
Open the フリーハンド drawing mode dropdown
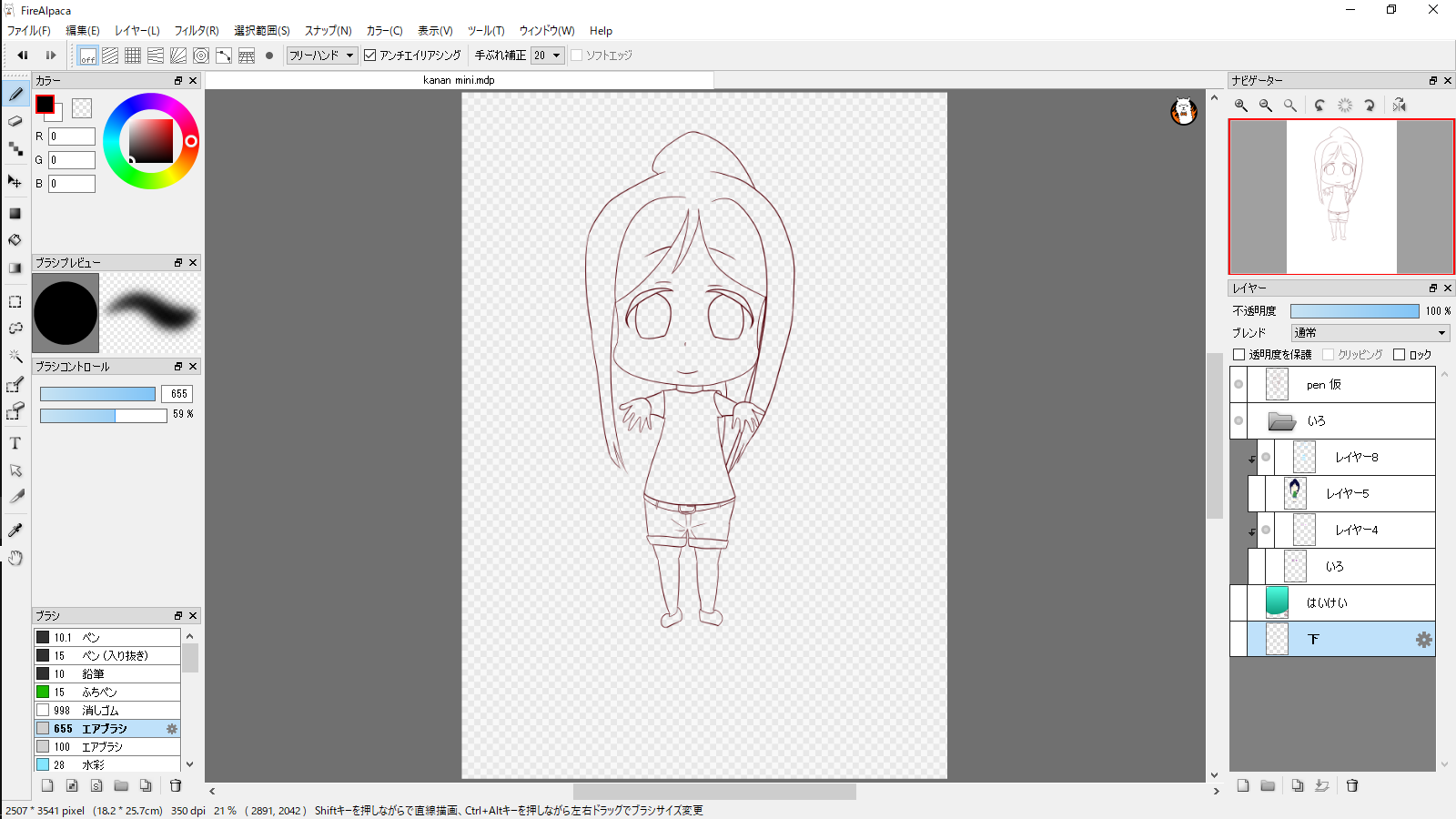tap(321, 56)
